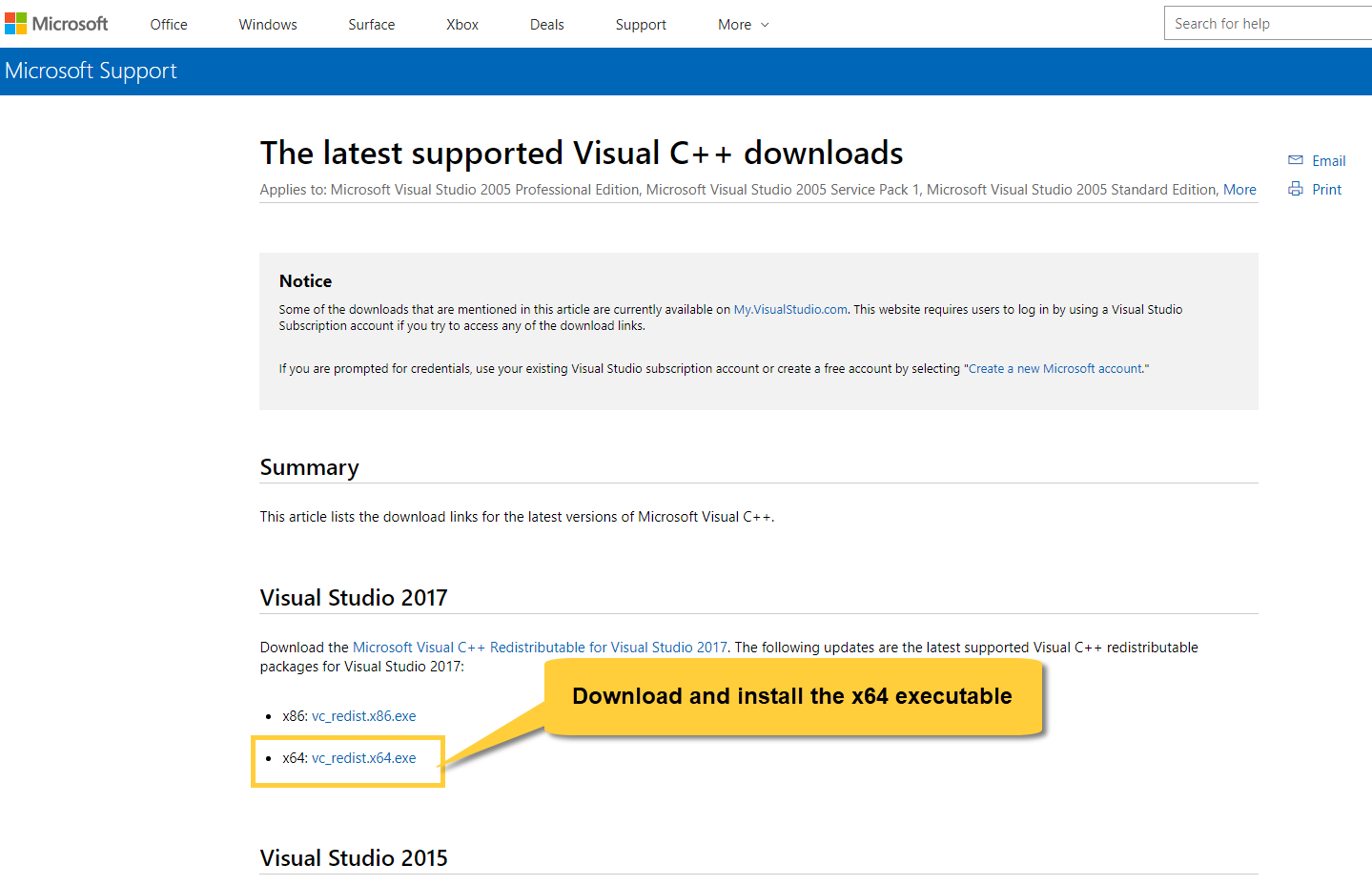Select Deals in the top navigation
1372x885 pixels.
coord(547,25)
